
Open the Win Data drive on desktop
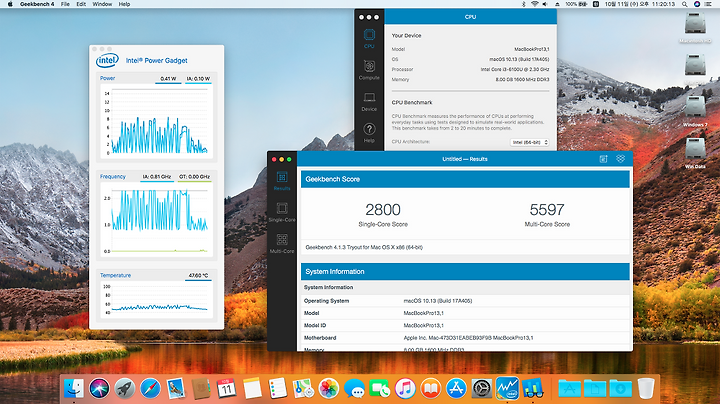tap(695, 153)
